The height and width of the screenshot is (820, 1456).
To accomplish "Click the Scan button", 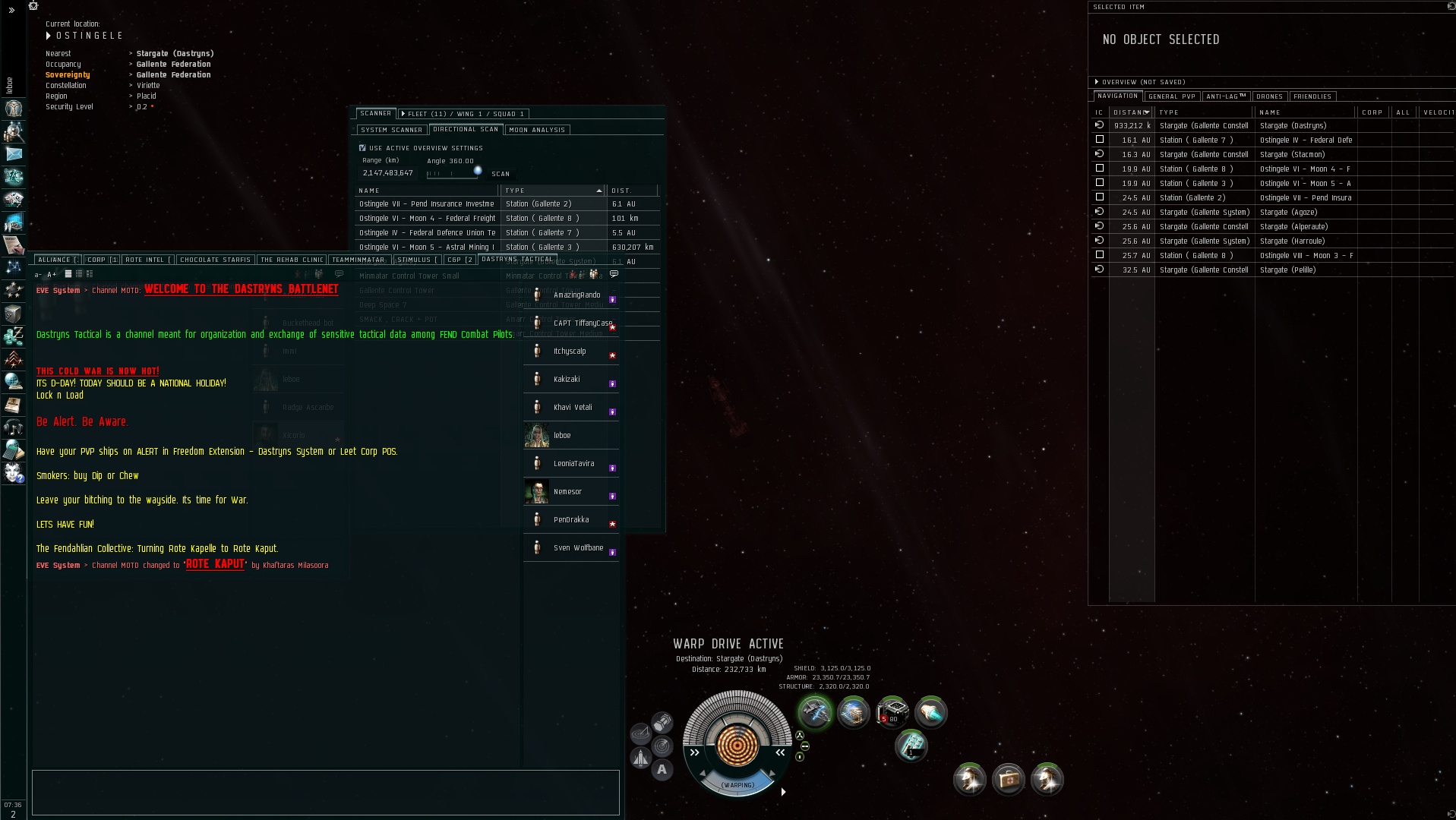I will (501, 174).
